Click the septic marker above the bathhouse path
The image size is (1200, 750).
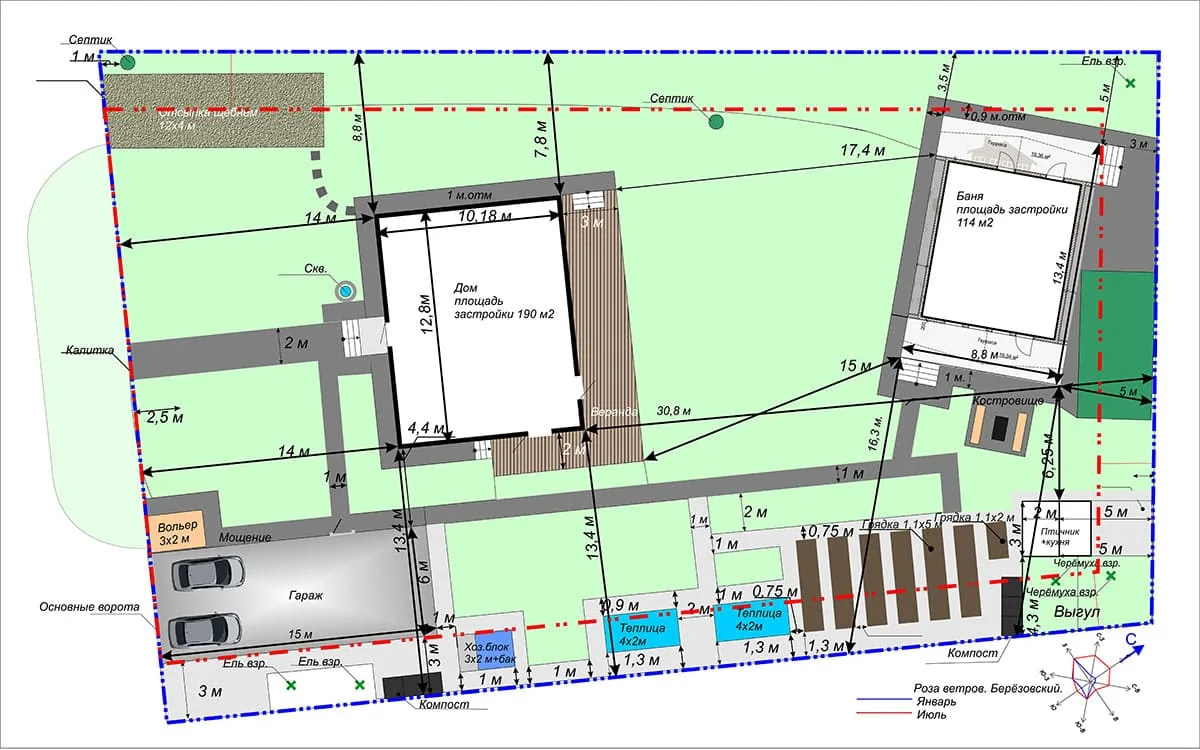tap(716, 122)
